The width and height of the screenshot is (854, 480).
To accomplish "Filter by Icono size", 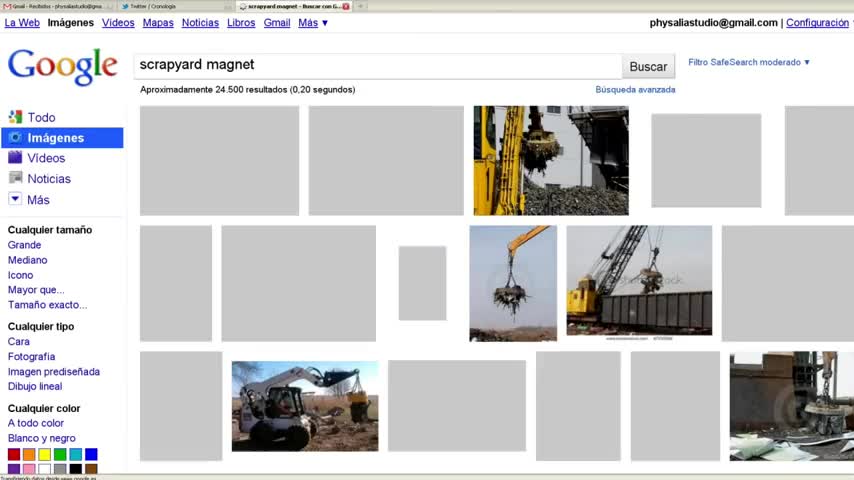I will tap(20, 275).
